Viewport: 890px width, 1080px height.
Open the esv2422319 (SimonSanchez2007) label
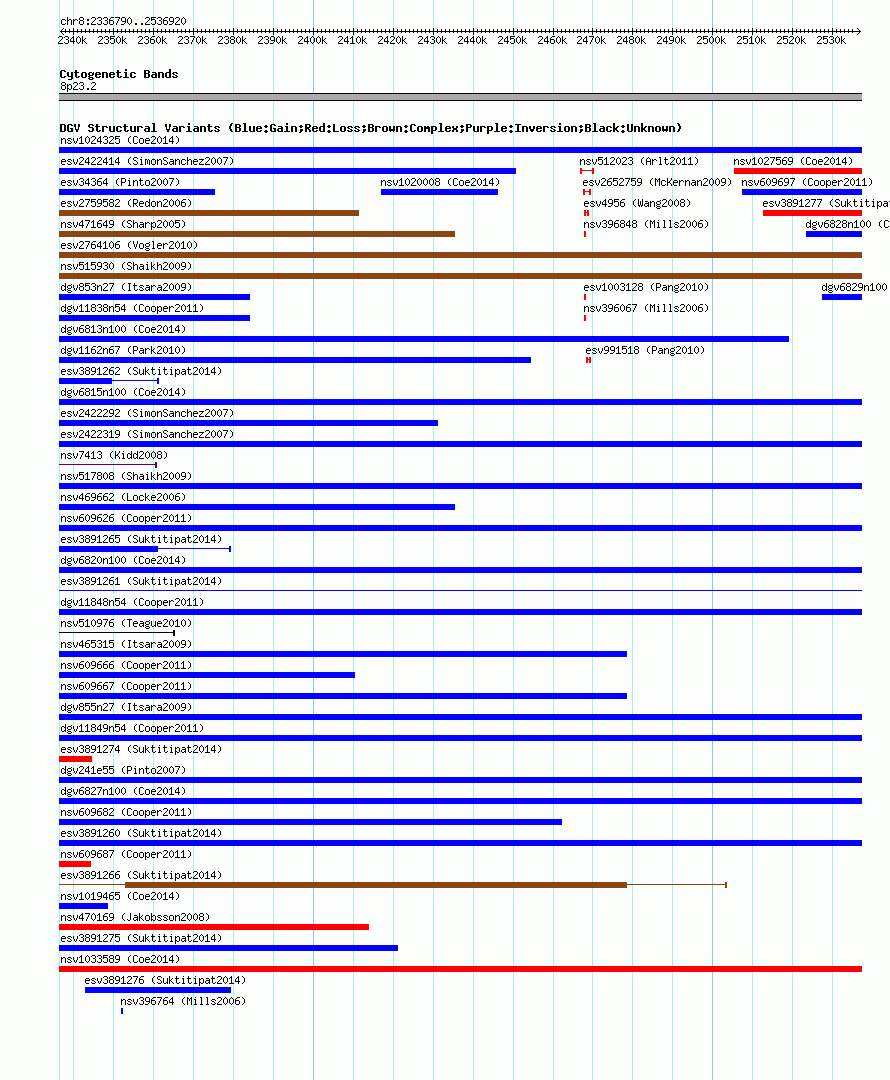point(147,435)
